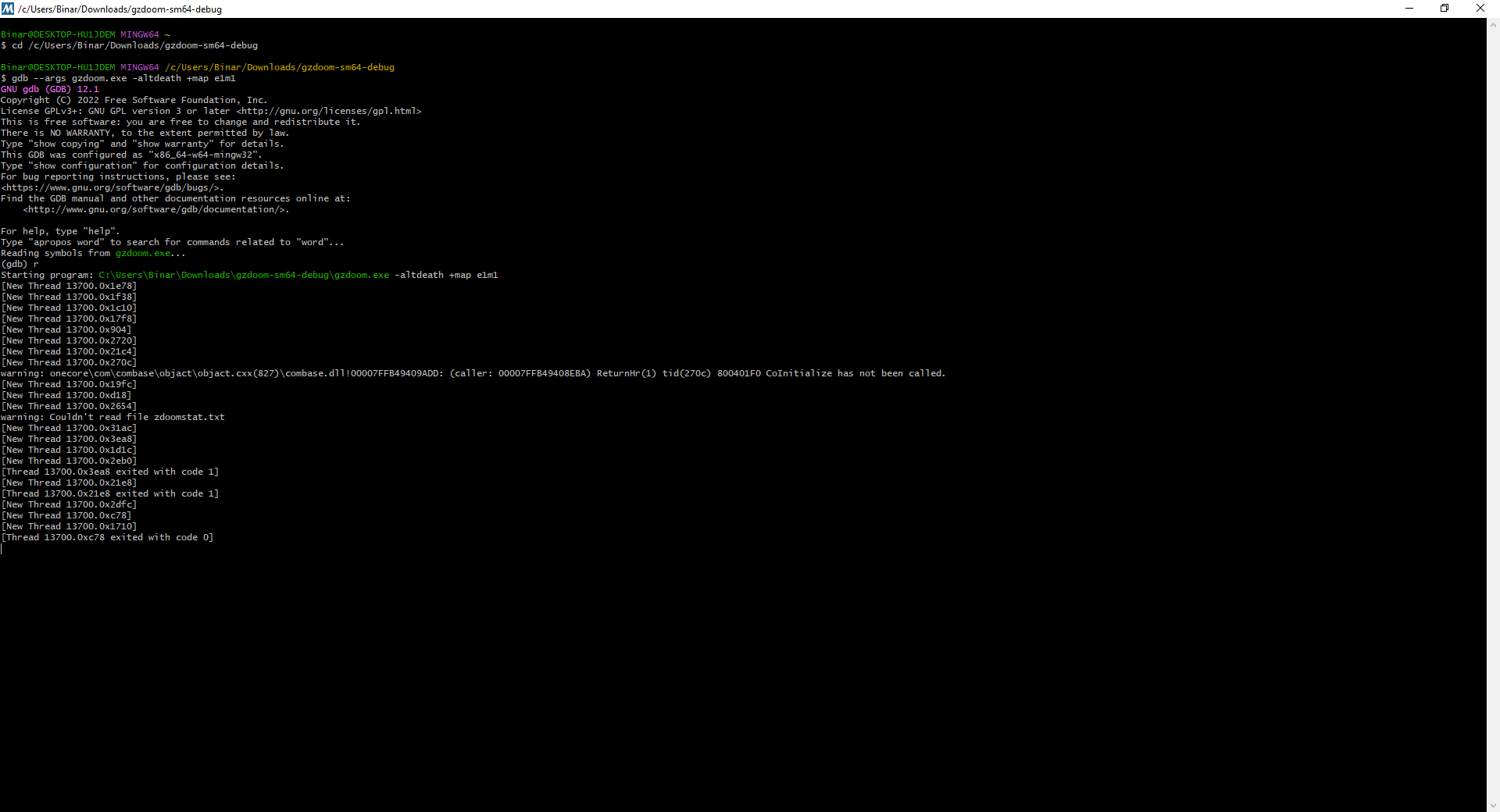Image resolution: width=1500 pixels, height=812 pixels.
Task: Click the minimize icon in the title bar
Action: tap(1409, 9)
